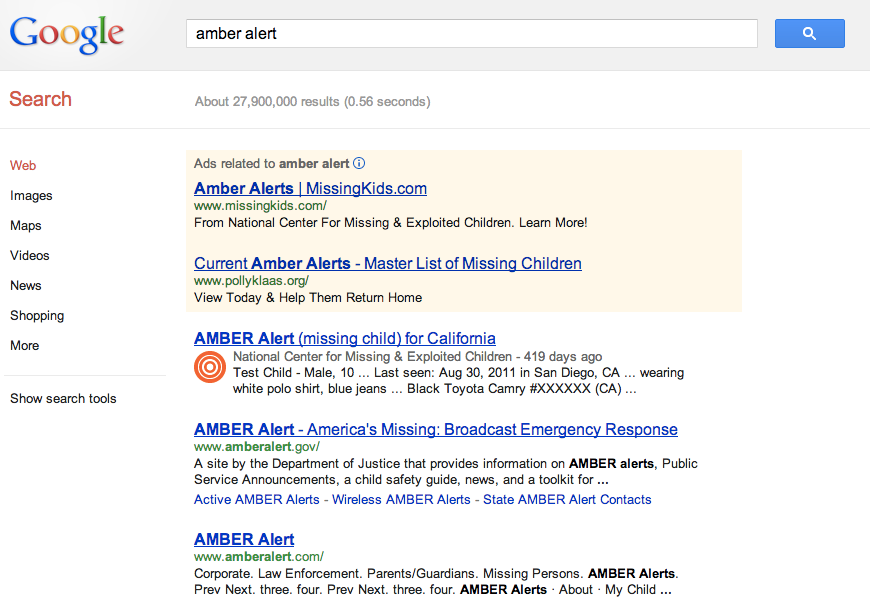Expand the More search categories
This screenshot has width=870, height=605.
(24, 345)
